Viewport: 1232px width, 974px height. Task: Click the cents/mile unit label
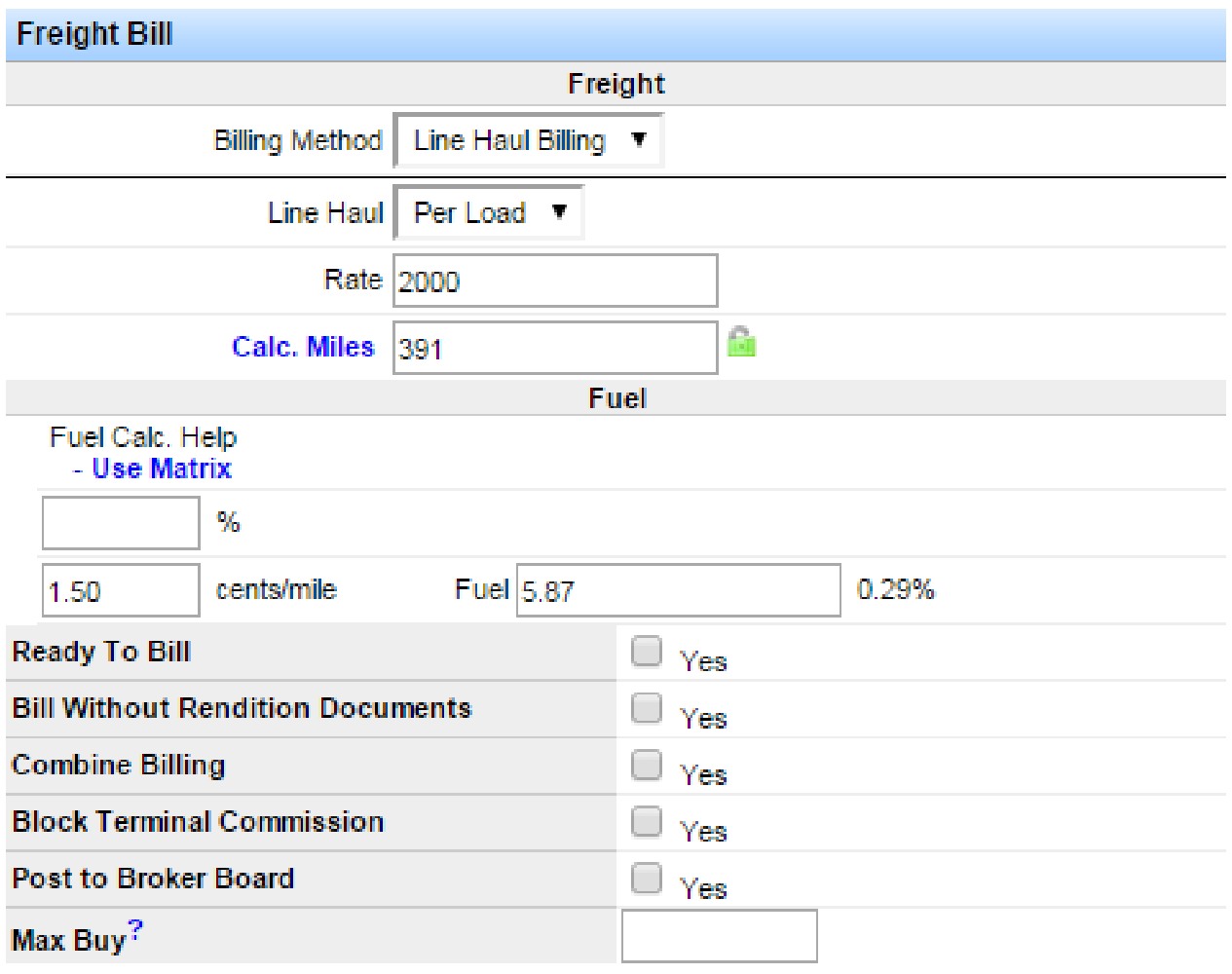tap(276, 589)
